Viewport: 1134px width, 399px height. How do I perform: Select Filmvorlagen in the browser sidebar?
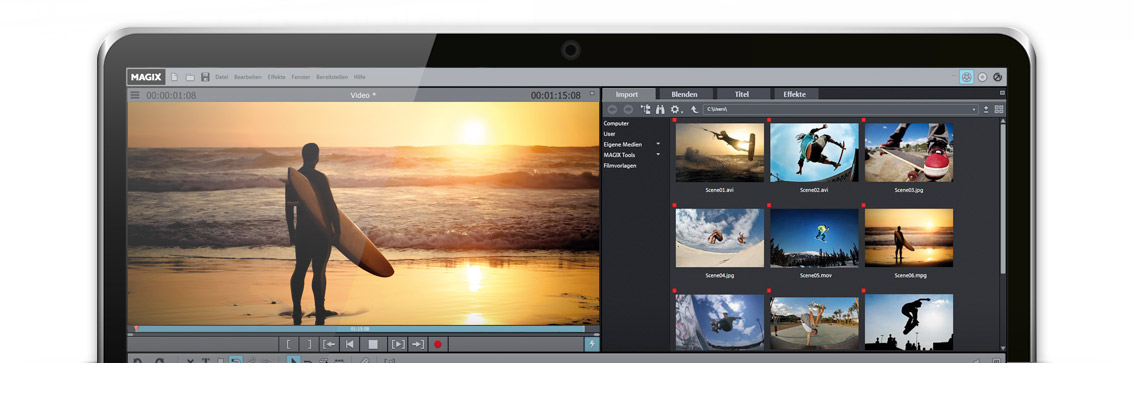pos(620,166)
